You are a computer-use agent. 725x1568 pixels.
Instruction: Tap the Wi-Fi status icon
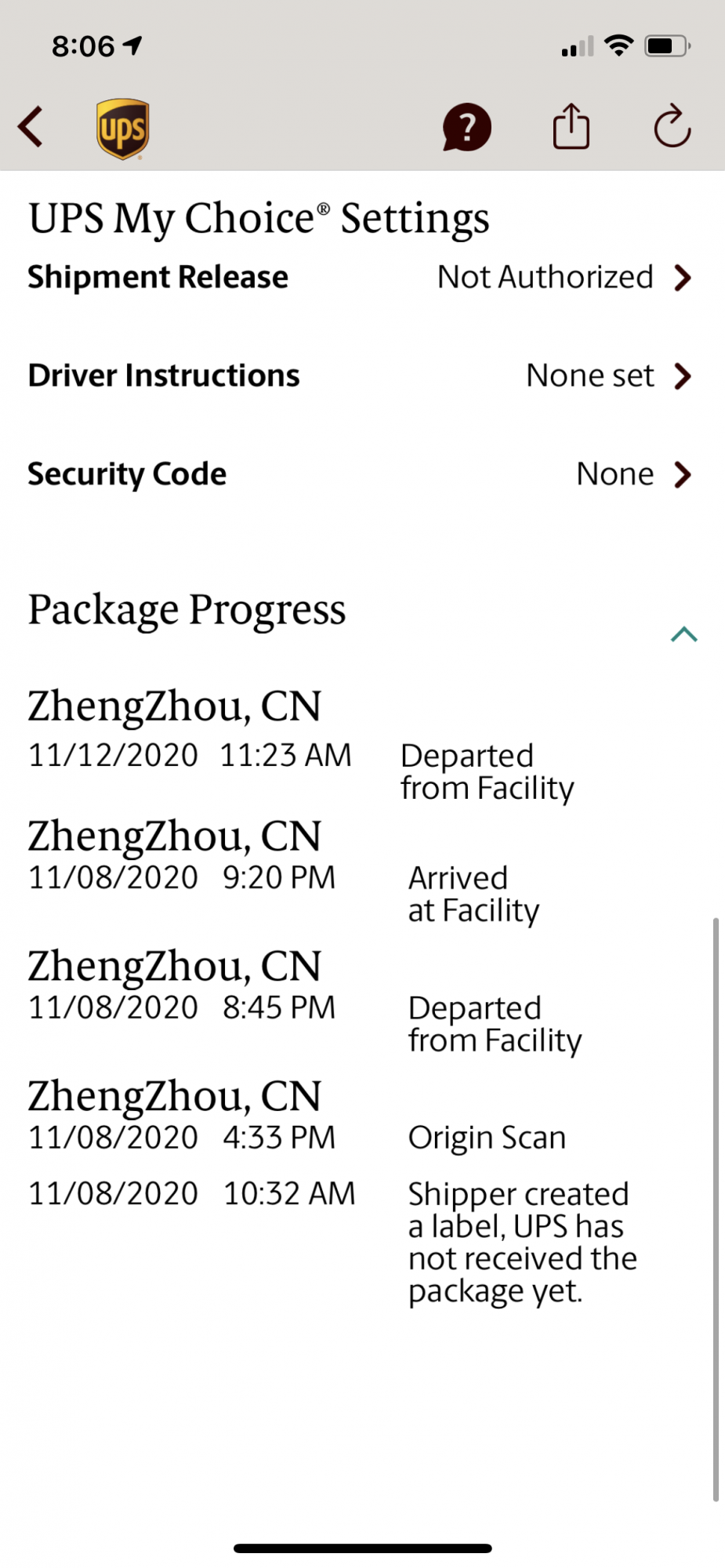pyautogui.click(x=619, y=45)
